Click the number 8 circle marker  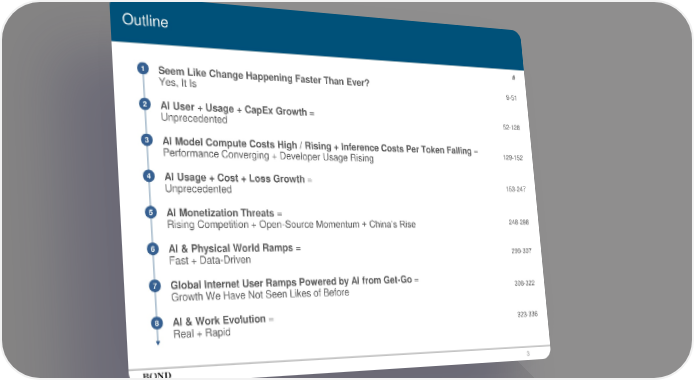click(157, 323)
